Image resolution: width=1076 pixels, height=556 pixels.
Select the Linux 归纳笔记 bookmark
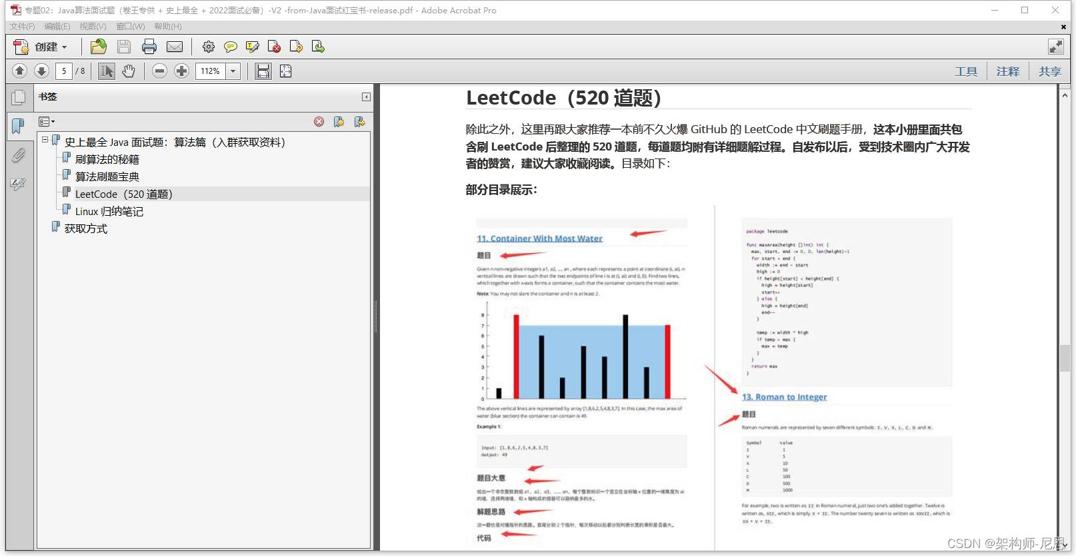109,211
